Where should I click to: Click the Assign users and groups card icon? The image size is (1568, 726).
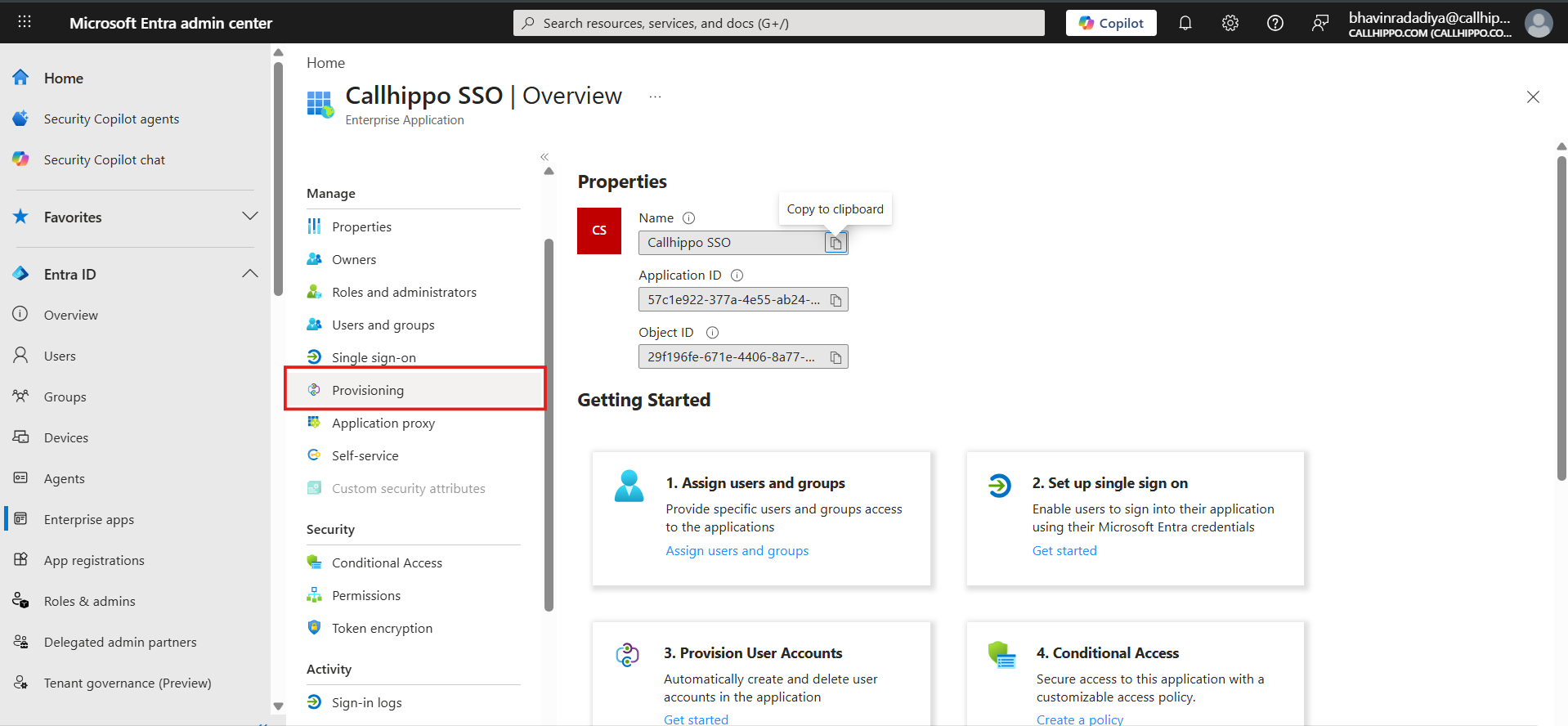(x=629, y=486)
